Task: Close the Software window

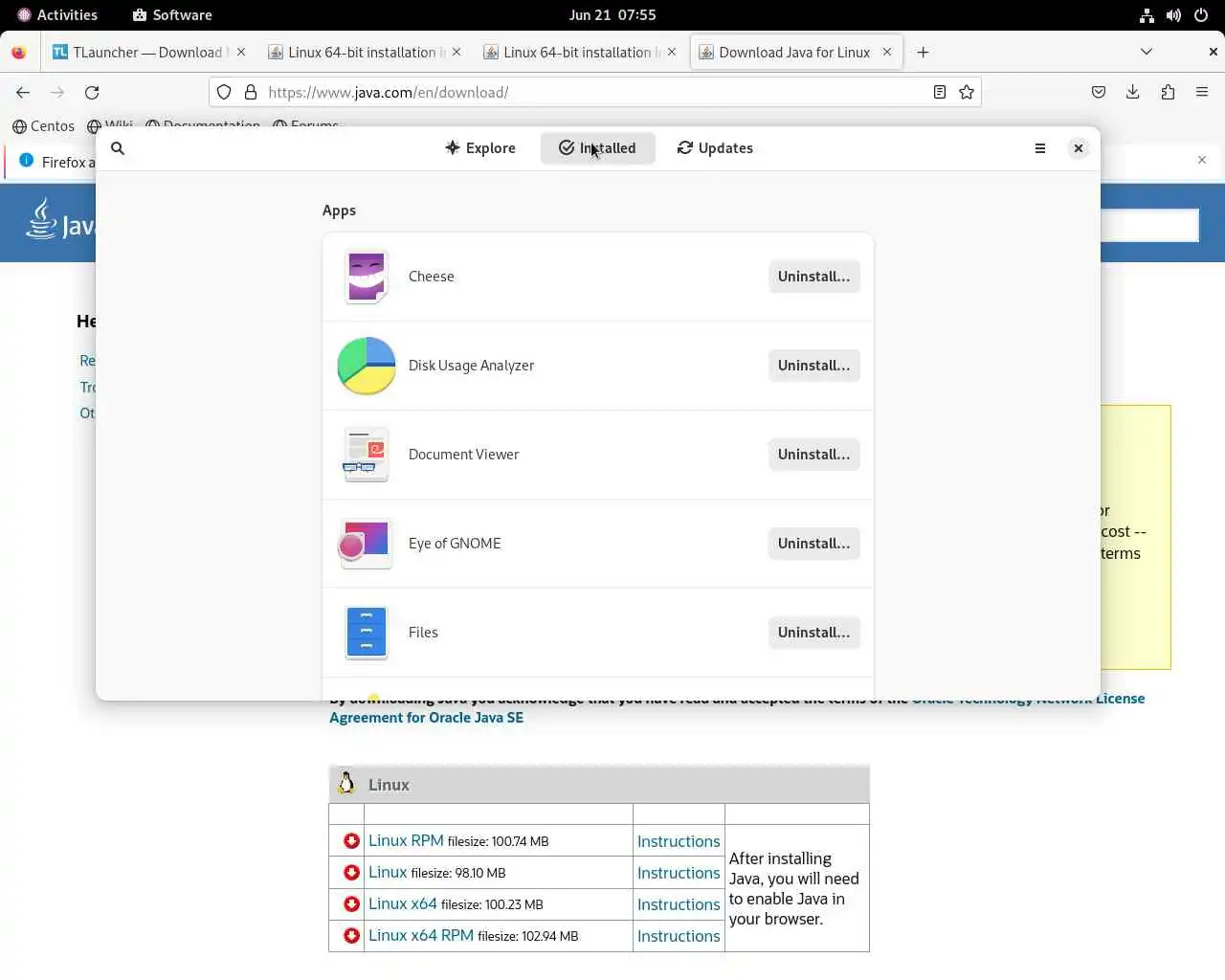Action: [1079, 148]
